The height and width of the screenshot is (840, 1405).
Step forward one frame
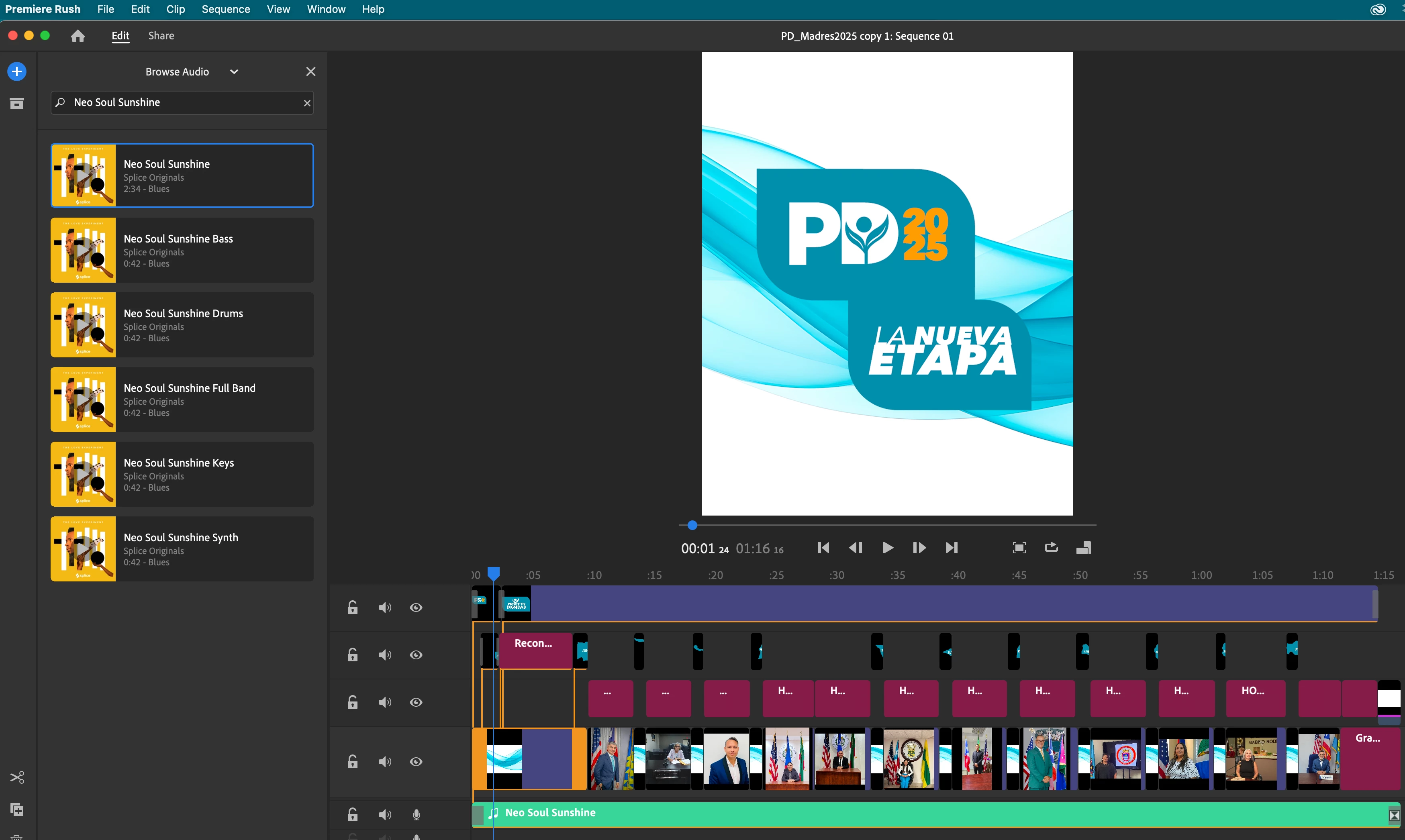pos(919,547)
